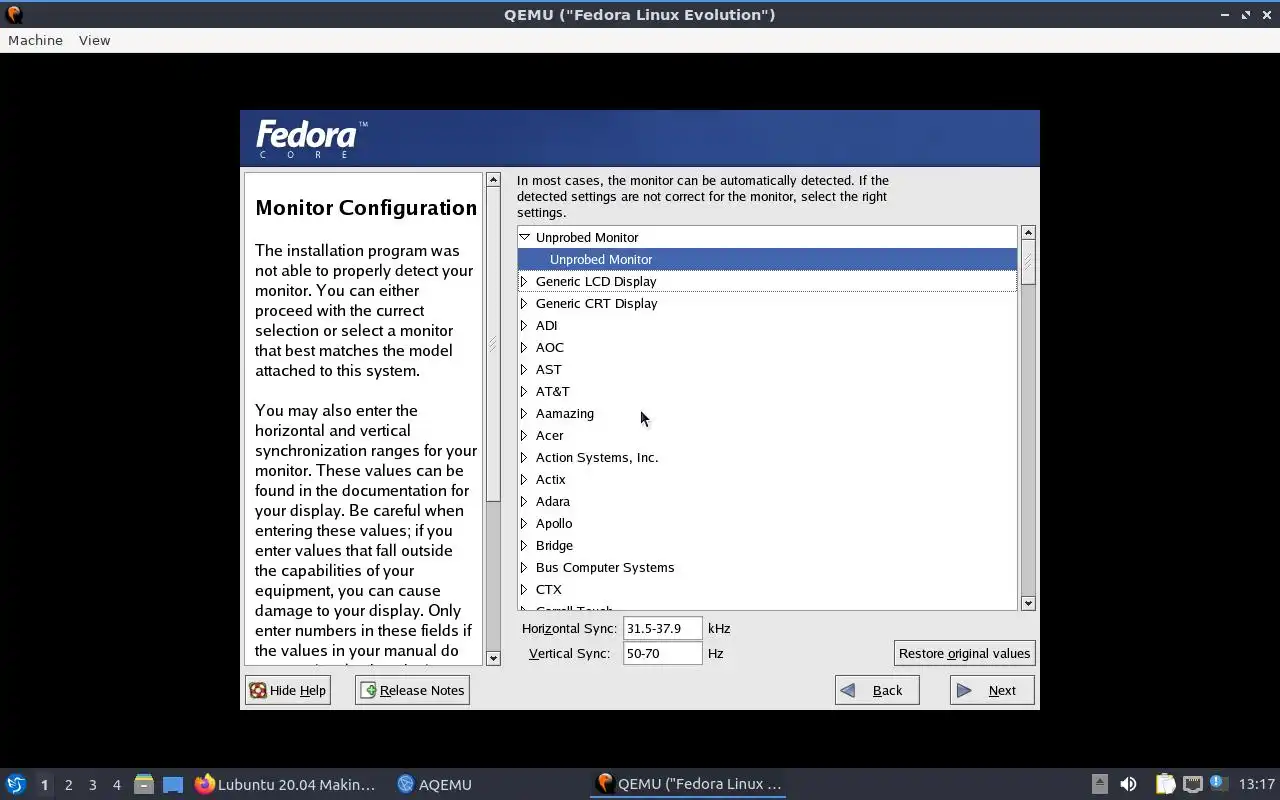
Task: Open the Lubuntu start menu icon
Action: [15, 784]
